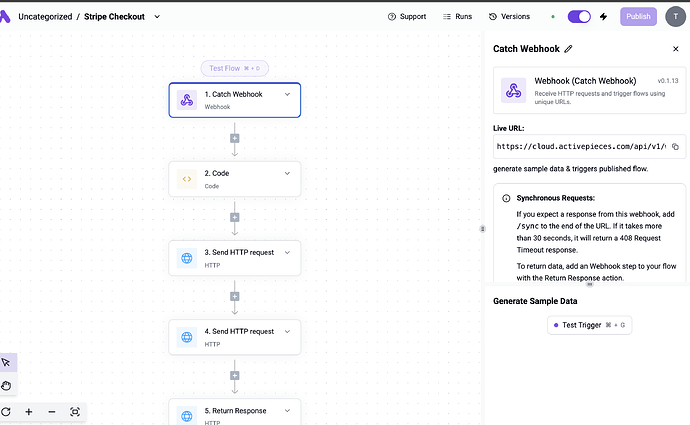Click the lightning bolt icon

point(603,17)
